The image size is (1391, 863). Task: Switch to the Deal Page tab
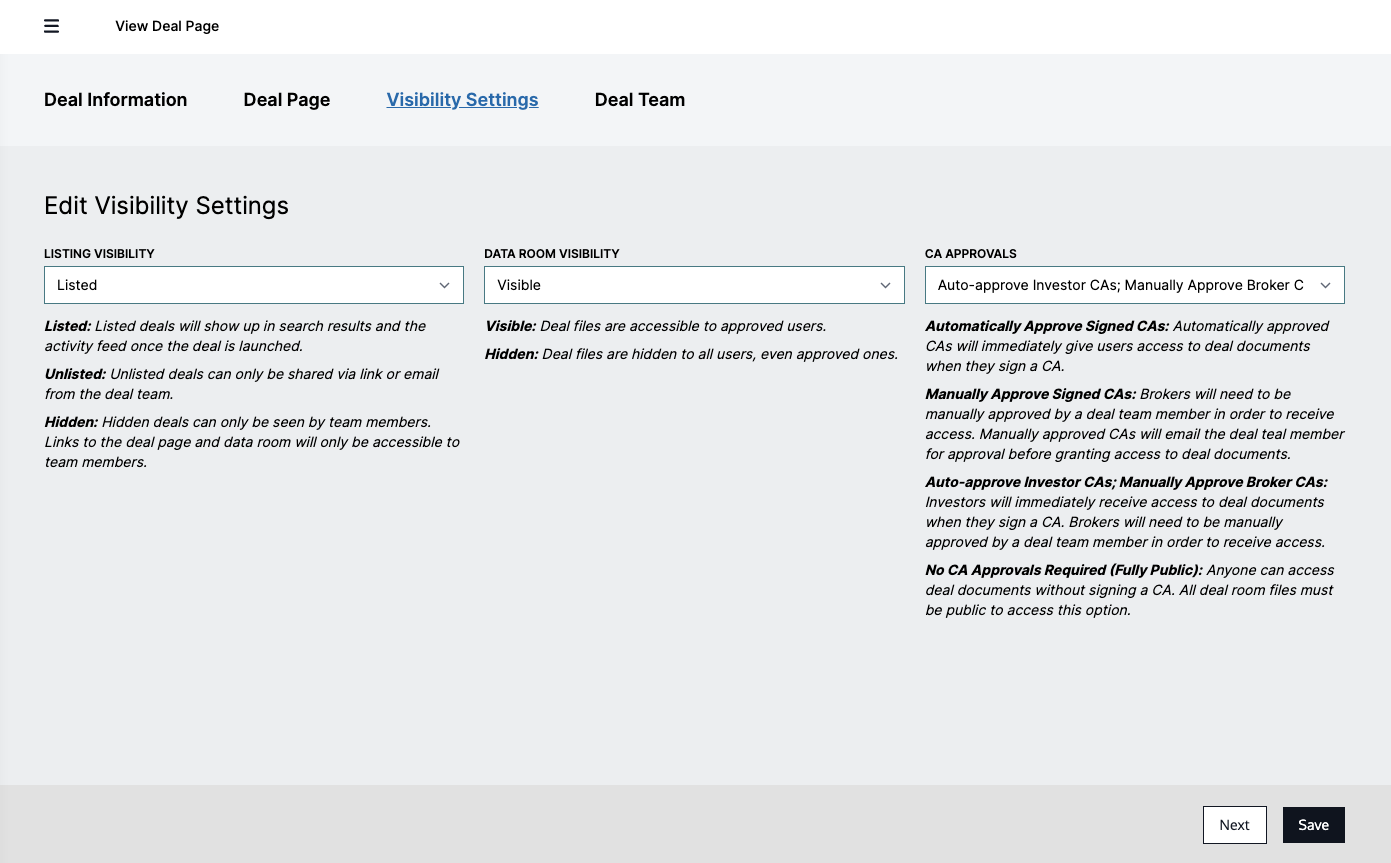point(287,100)
